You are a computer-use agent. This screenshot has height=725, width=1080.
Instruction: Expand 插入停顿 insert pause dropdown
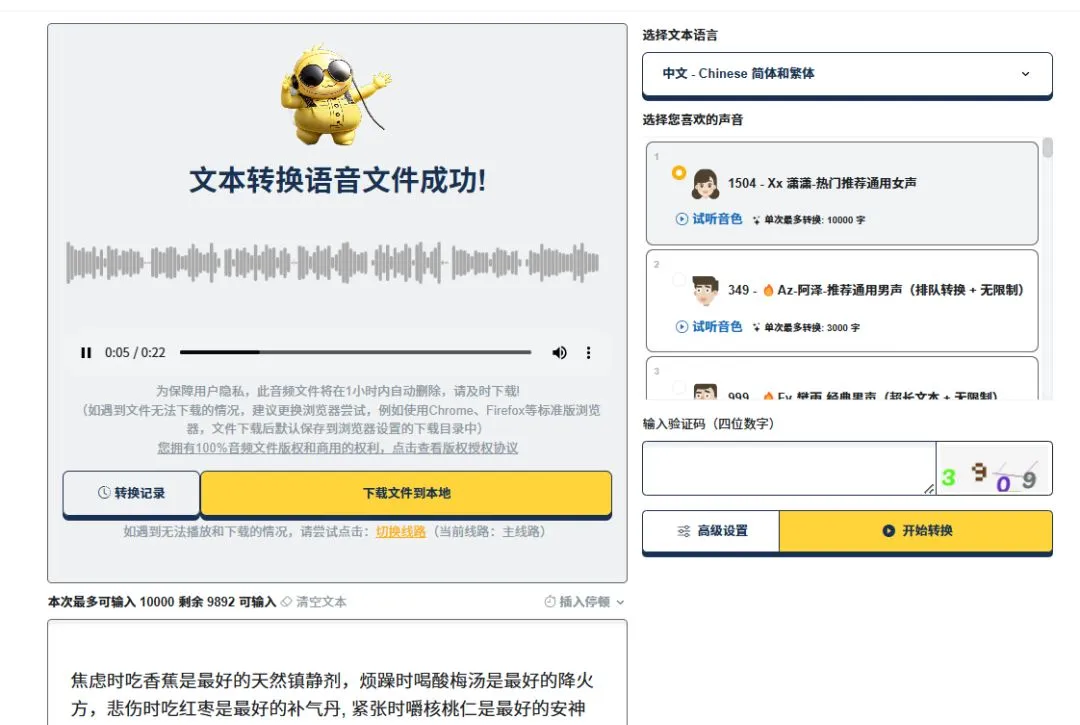584,602
